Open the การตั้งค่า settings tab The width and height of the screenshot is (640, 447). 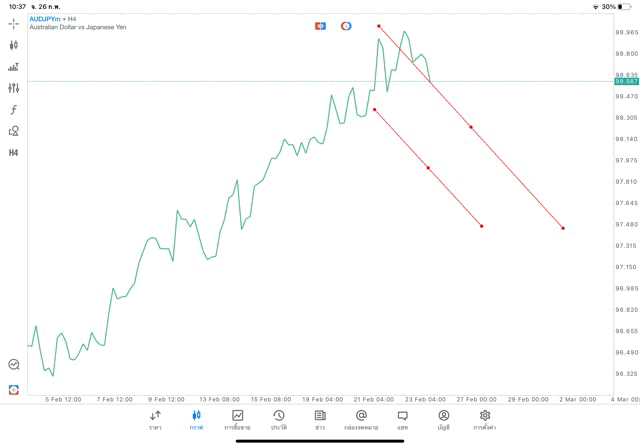click(x=485, y=419)
